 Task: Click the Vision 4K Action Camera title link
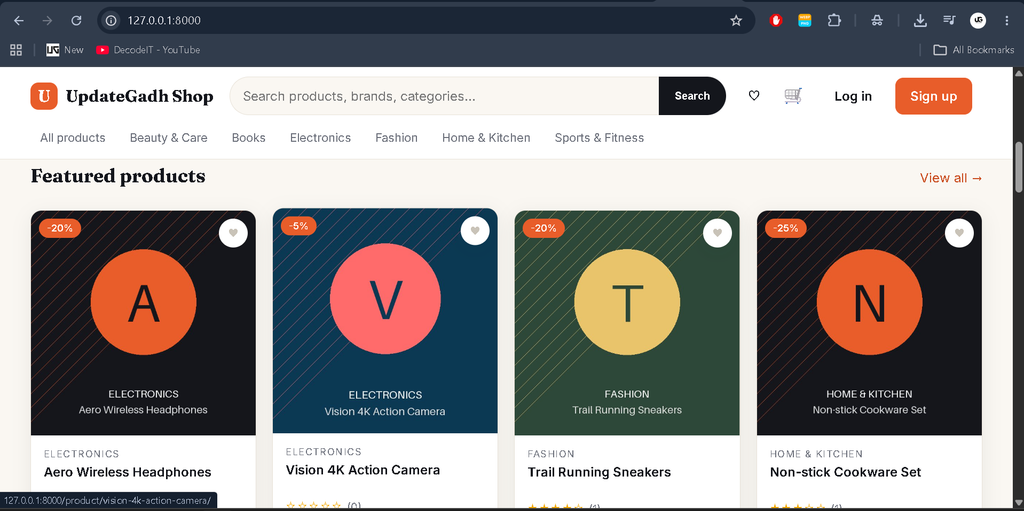point(363,470)
